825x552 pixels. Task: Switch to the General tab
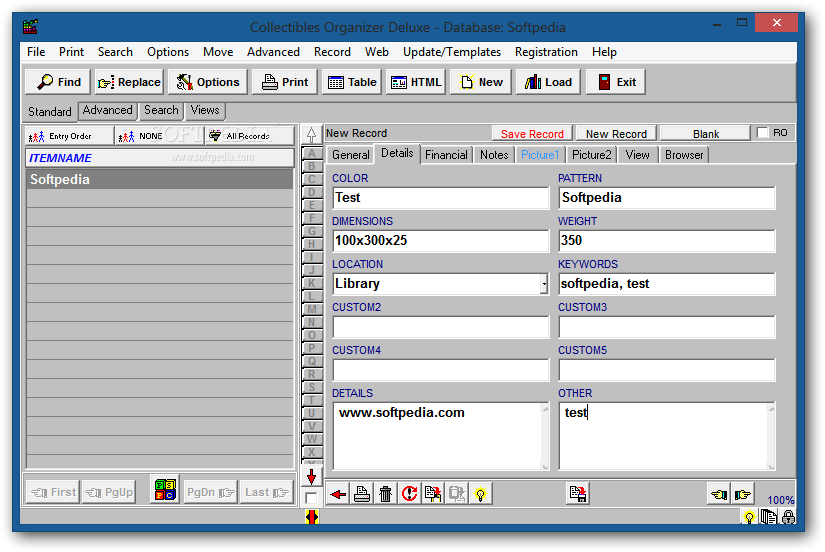pos(350,155)
